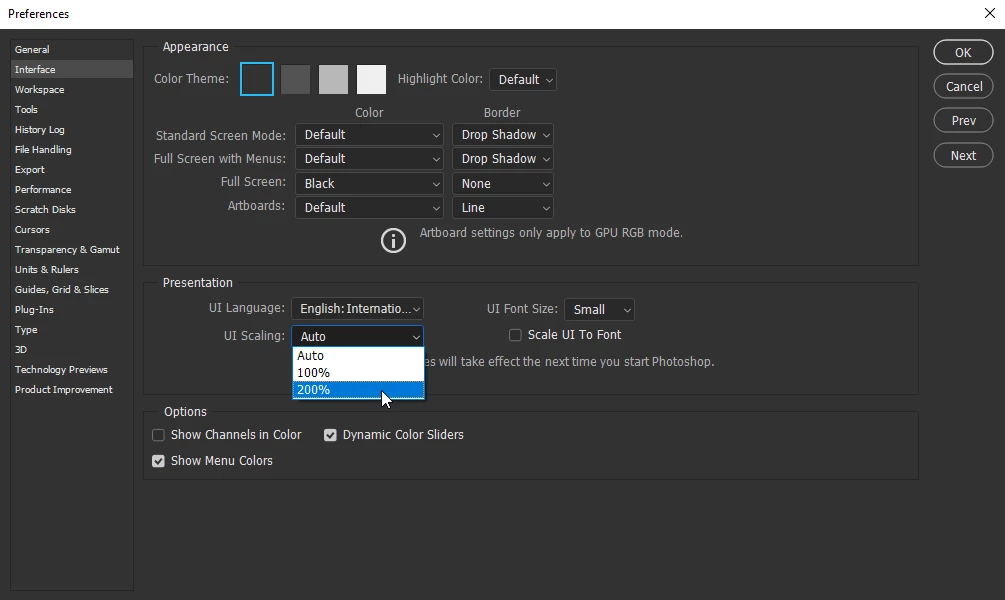This screenshot has width=1005, height=600.
Task: Open Artboards color dropdown
Action: pyautogui.click(x=369, y=208)
